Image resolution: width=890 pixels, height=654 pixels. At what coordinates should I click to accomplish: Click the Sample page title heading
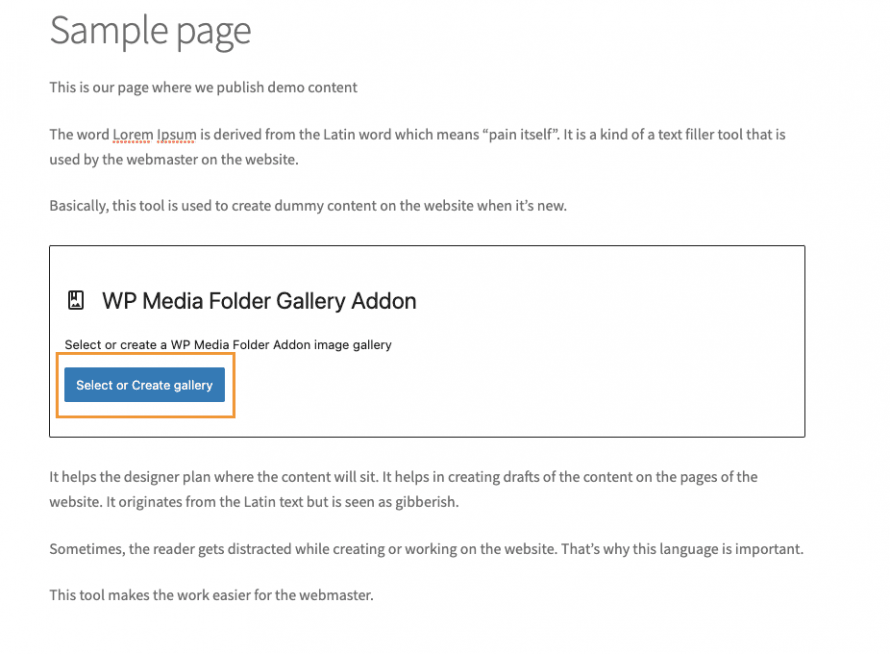click(x=150, y=31)
